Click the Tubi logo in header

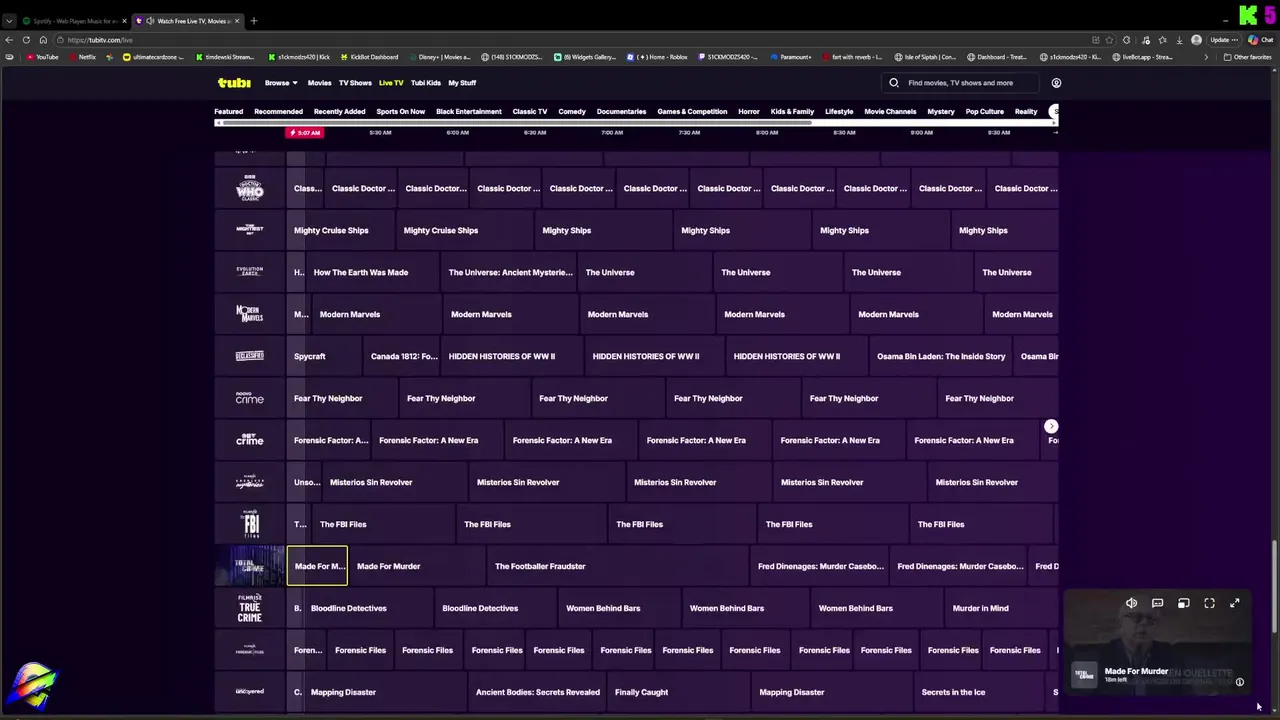(234, 83)
